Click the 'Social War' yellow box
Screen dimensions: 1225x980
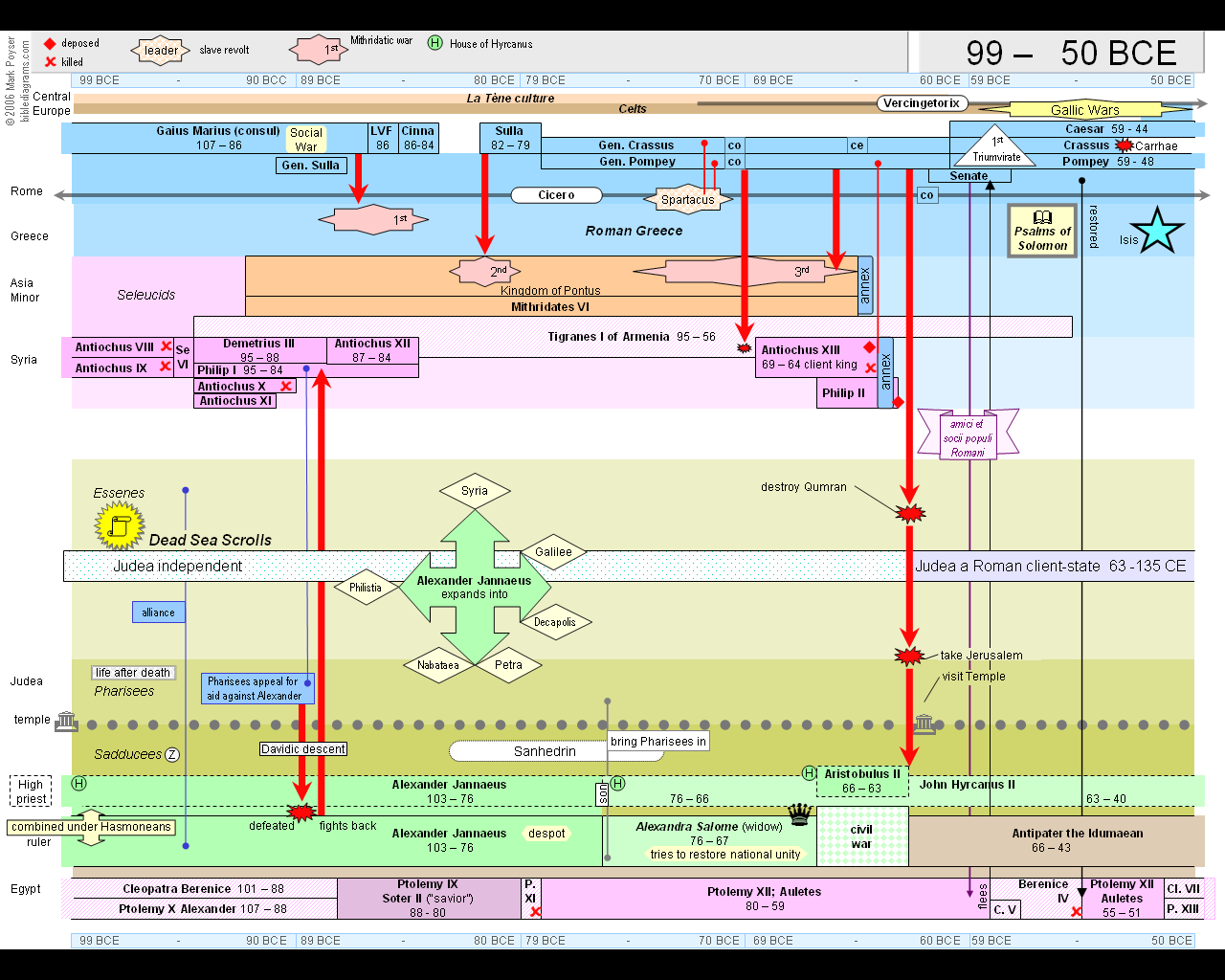click(306, 140)
